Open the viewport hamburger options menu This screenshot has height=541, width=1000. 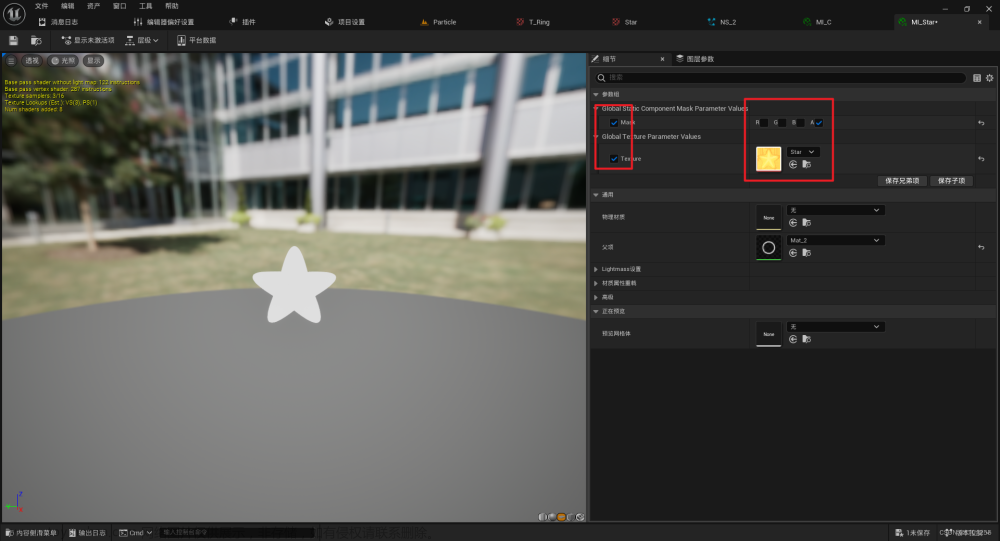coord(11,61)
